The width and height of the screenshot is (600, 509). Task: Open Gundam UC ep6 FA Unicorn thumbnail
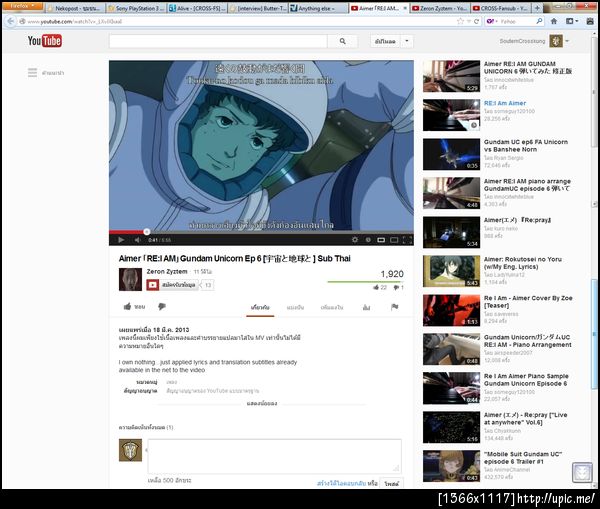451,154
